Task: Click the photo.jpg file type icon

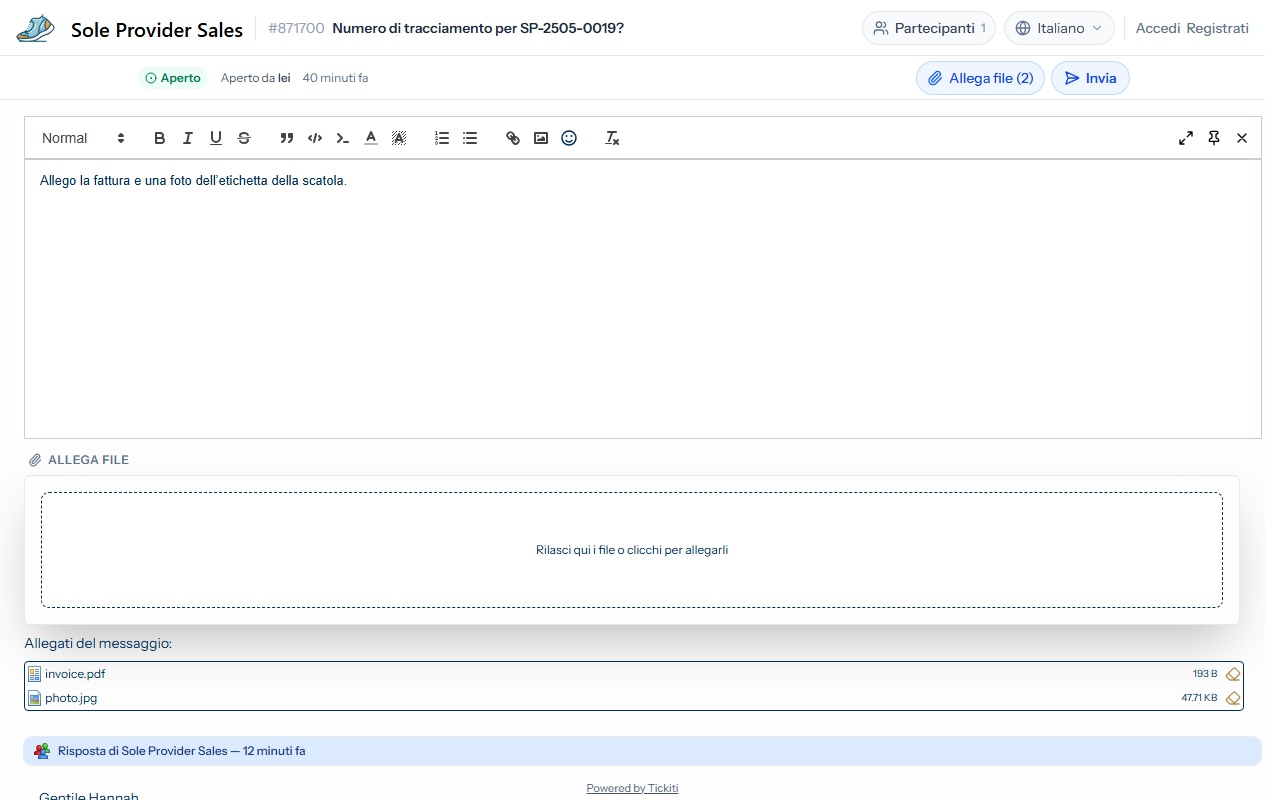Action: tap(34, 698)
